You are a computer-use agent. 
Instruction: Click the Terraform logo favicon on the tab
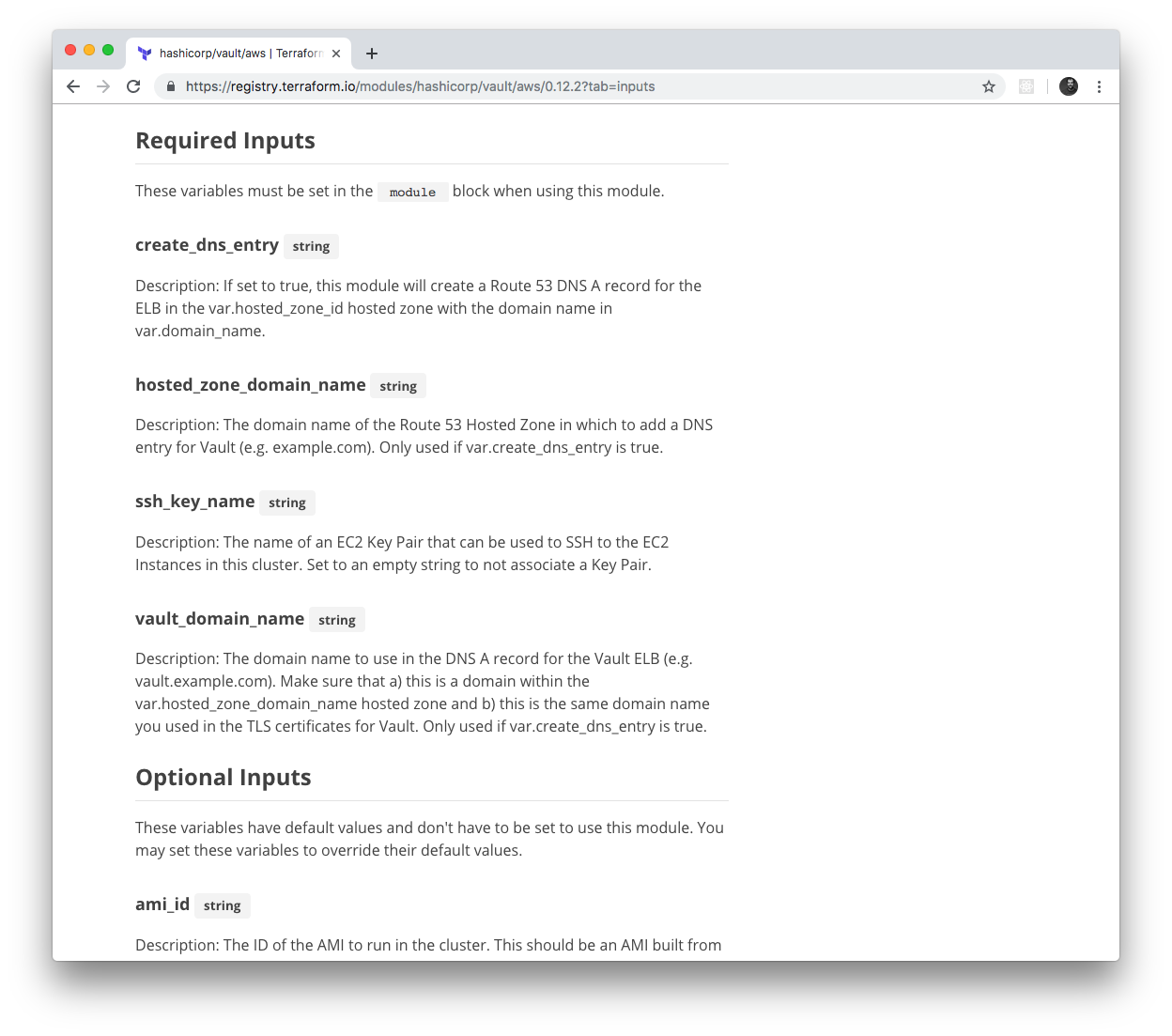tap(144, 54)
